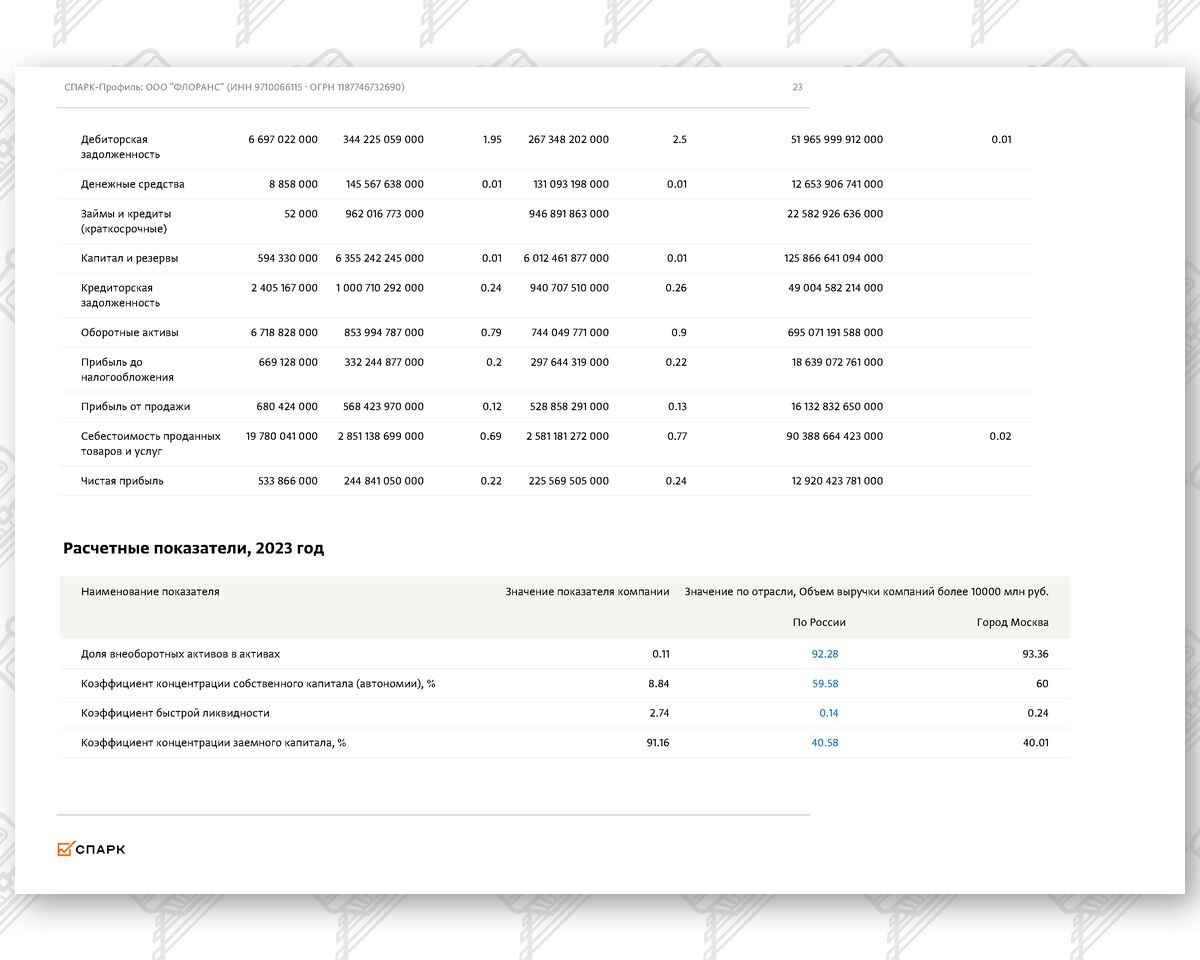Click the blue 40.58 заемного капитала value

click(826, 743)
